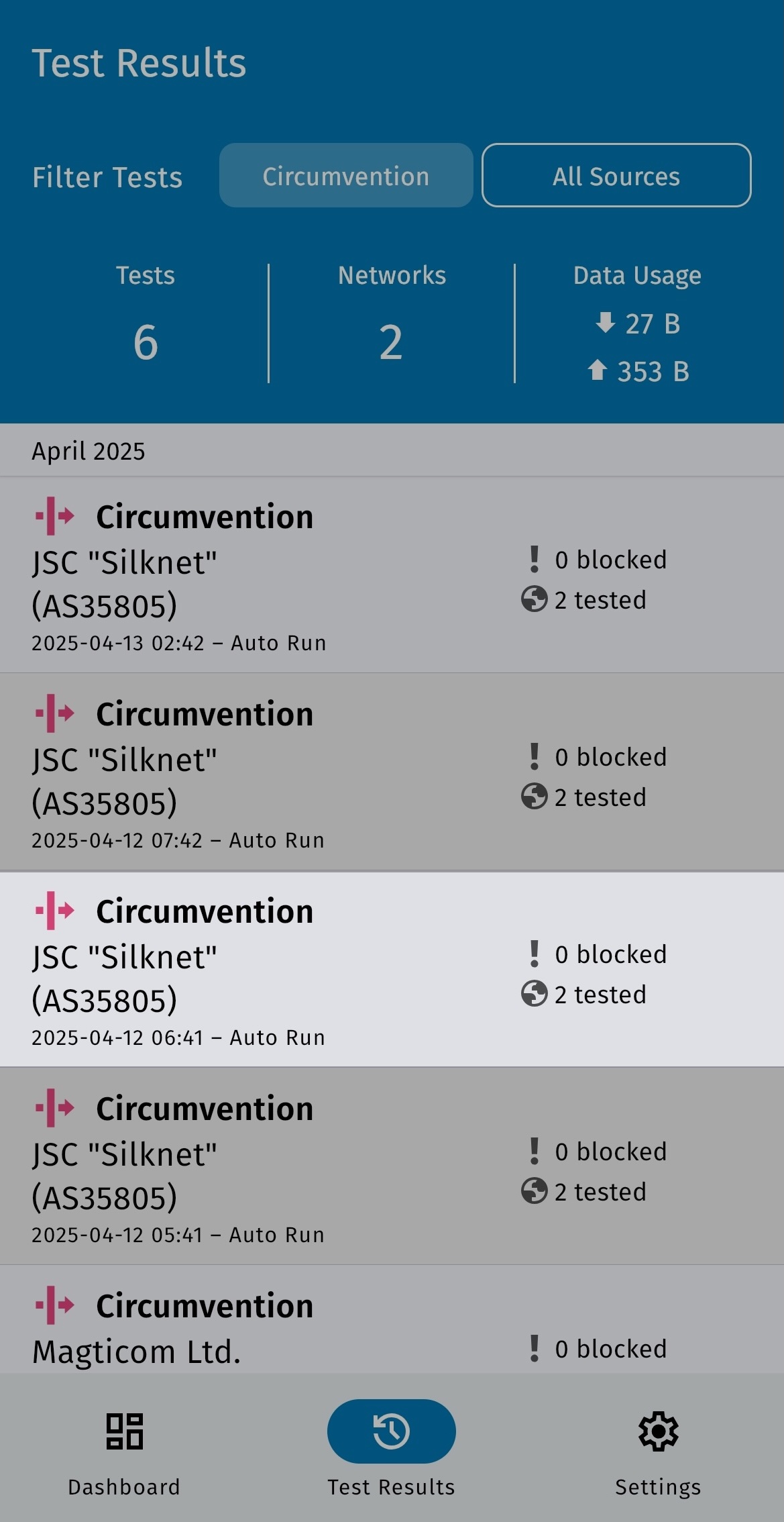Image resolution: width=784 pixels, height=1522 pixels.
Task: Open the All Sources filter dropdown
Action: 616,176
